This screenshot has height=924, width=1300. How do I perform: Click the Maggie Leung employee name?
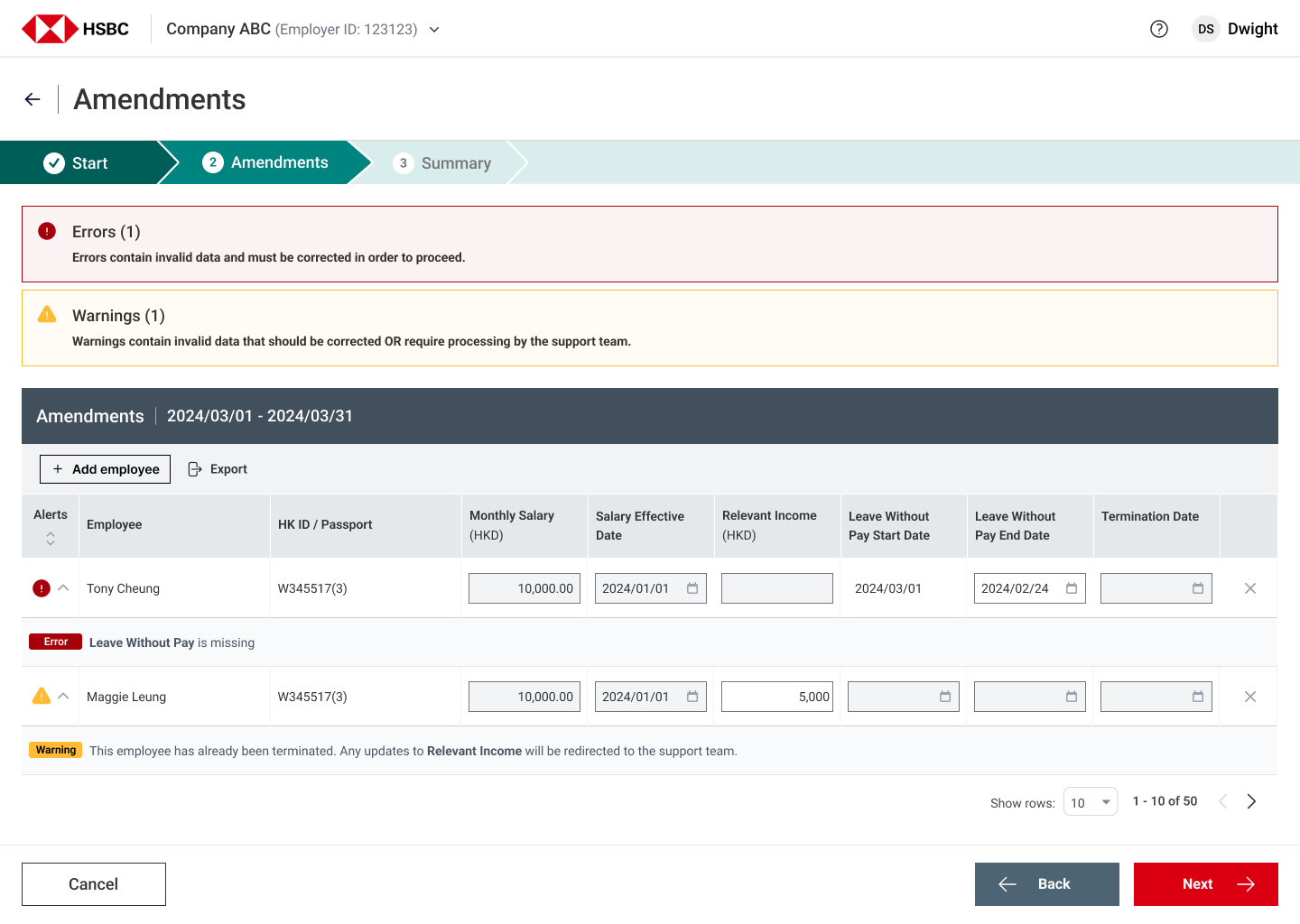point(126,697)
